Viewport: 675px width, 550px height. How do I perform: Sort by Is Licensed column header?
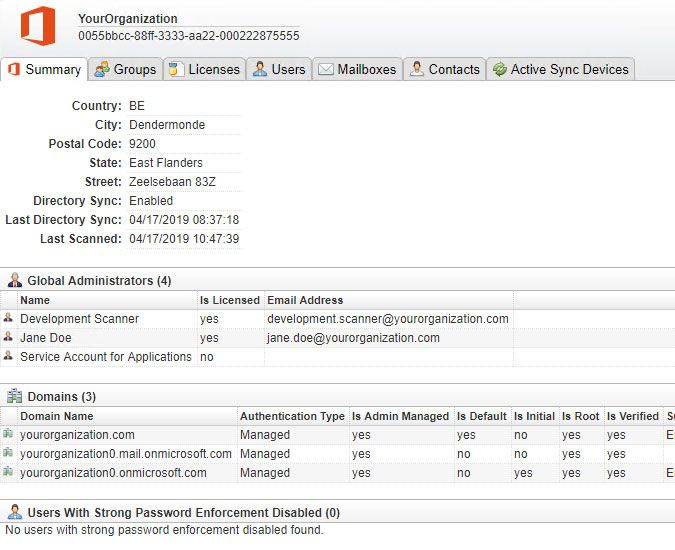[x=229, y=300]
